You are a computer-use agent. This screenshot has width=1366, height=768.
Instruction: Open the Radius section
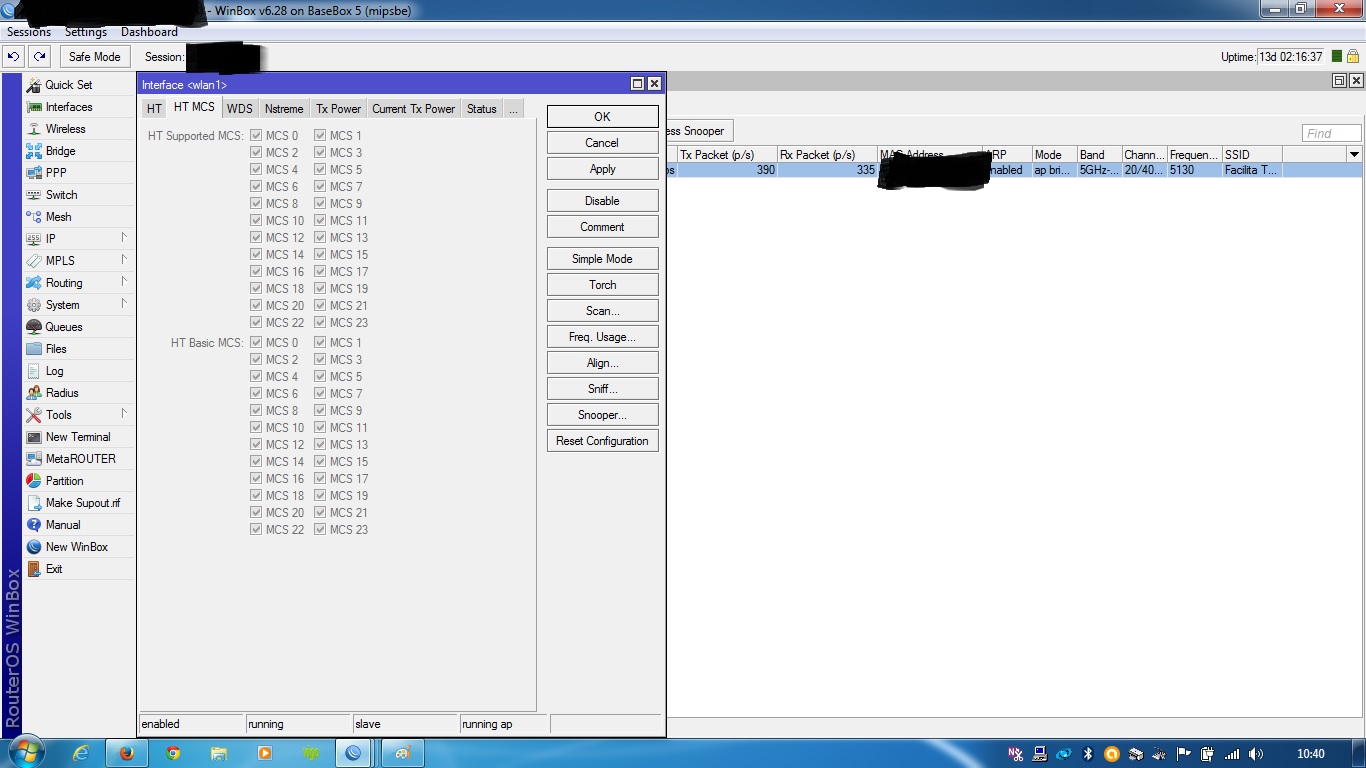point(62,393)
